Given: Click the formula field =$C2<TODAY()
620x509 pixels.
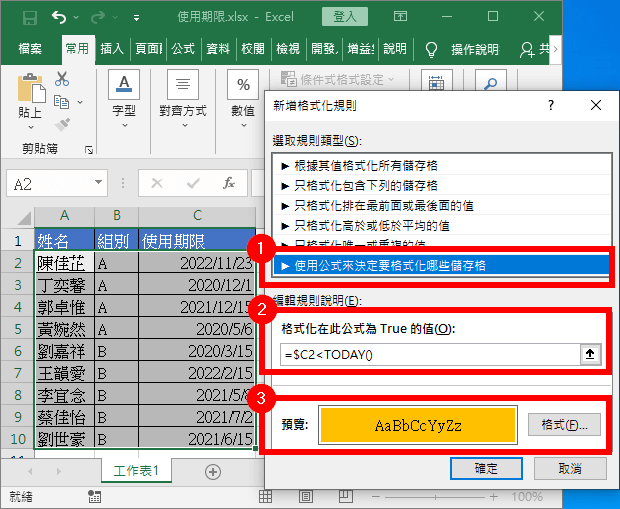Looking at the screenshot, I should point(430,354).
